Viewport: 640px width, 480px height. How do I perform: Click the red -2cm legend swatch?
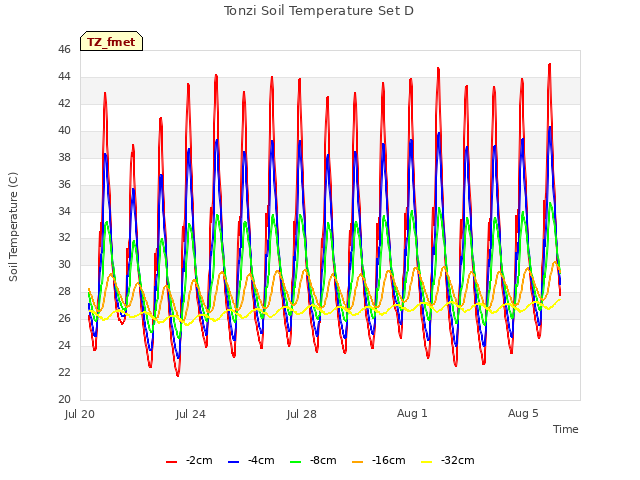pos(171,462)
